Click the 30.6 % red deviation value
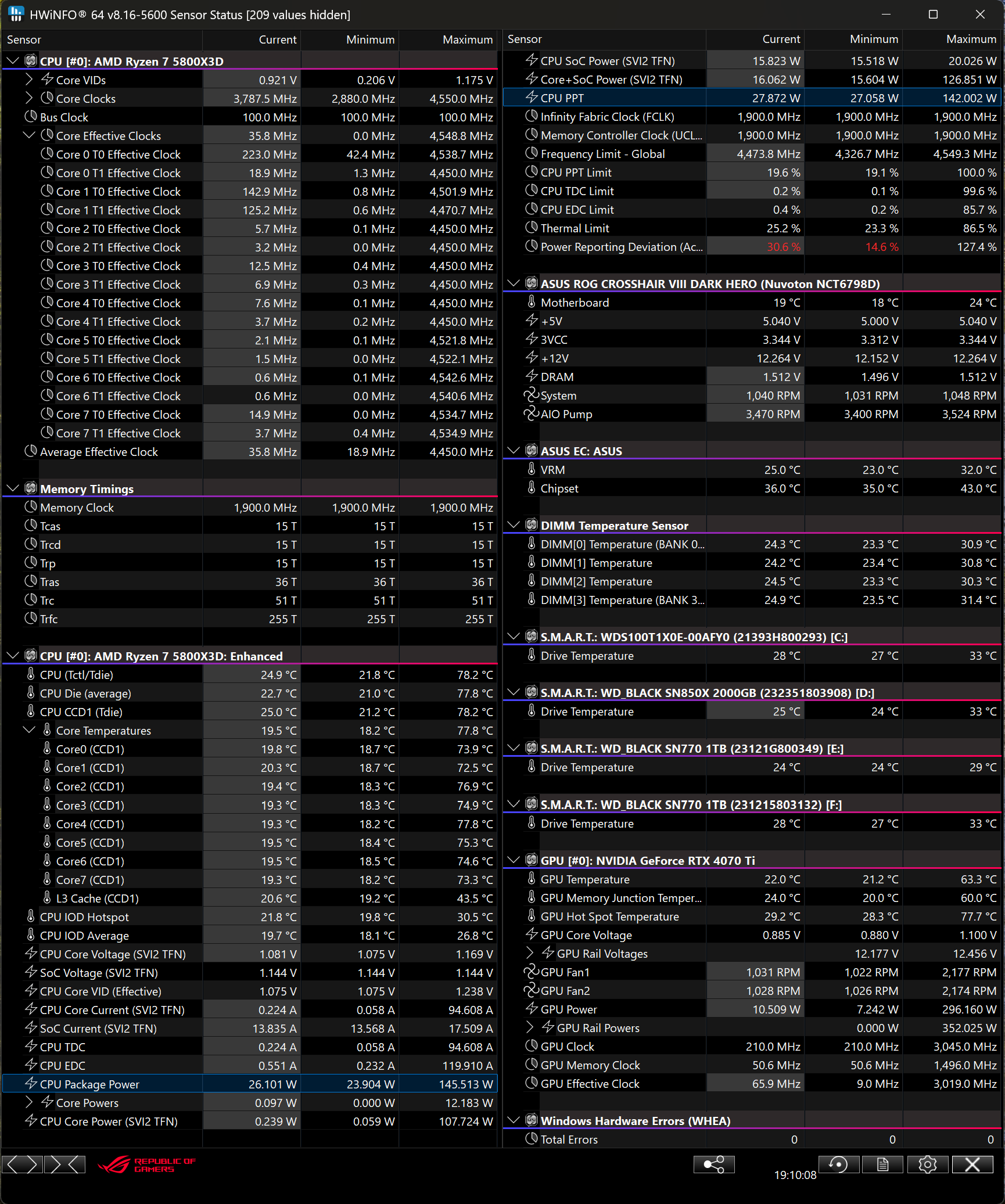The image size is (1005, 1204). coord(783,247)
